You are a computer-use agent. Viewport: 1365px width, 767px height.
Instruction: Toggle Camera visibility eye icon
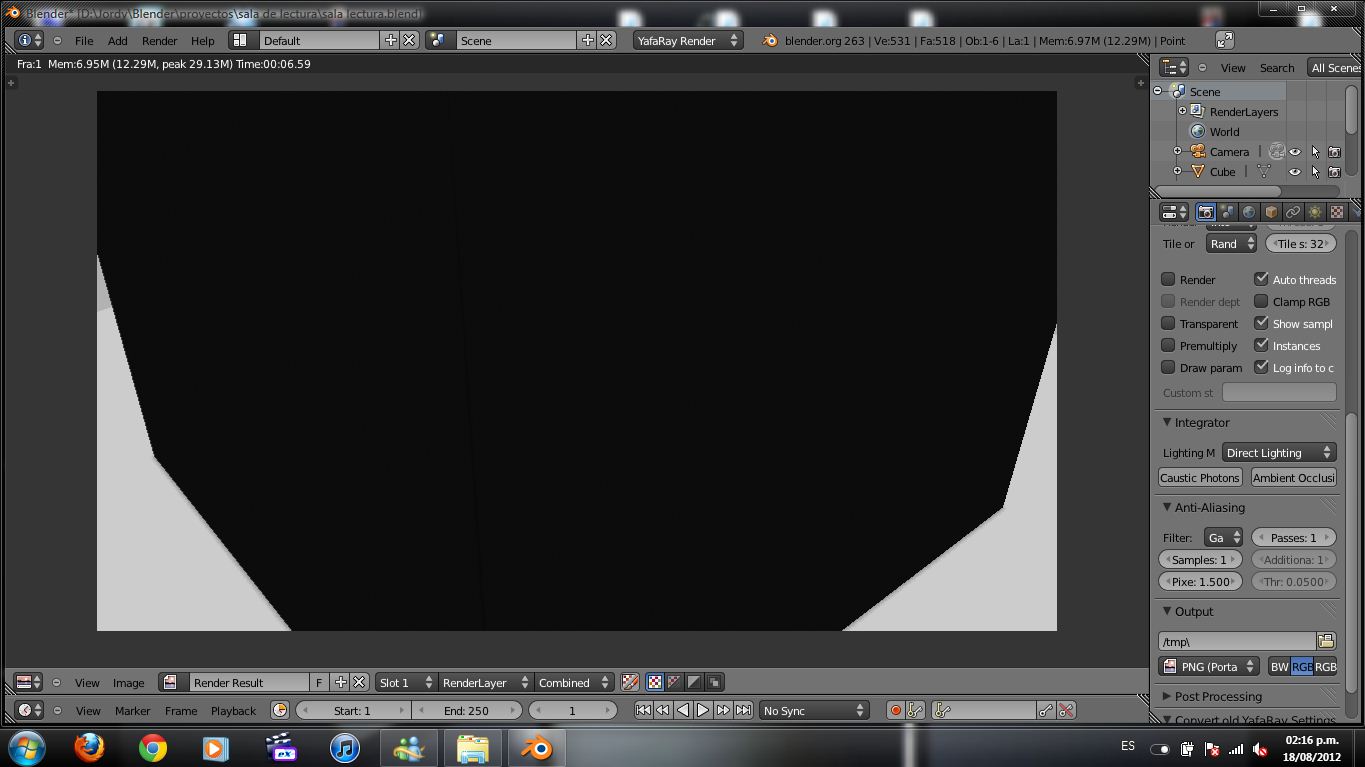pyautogui.click(x=1295, y=152)
